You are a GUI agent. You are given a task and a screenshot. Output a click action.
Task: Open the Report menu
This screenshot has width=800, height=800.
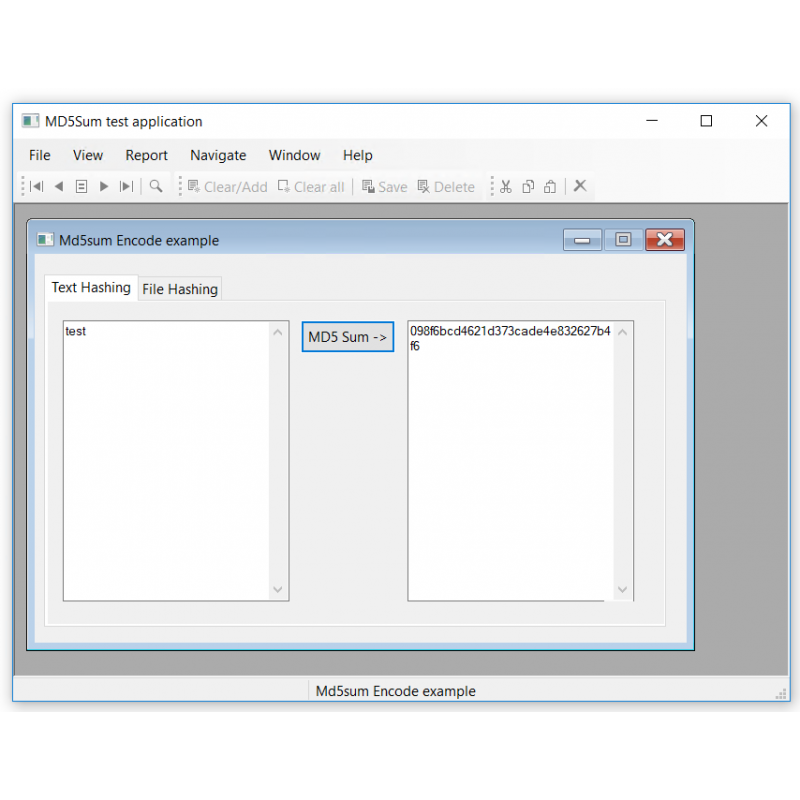pyautogui.click(x=146, y=155)
